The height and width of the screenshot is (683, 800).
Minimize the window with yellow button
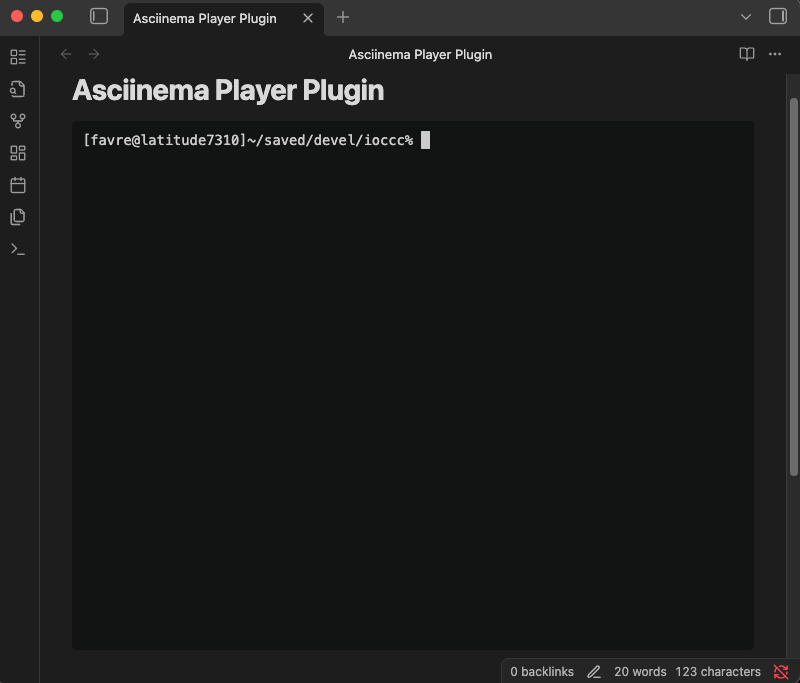click(37, 16)
